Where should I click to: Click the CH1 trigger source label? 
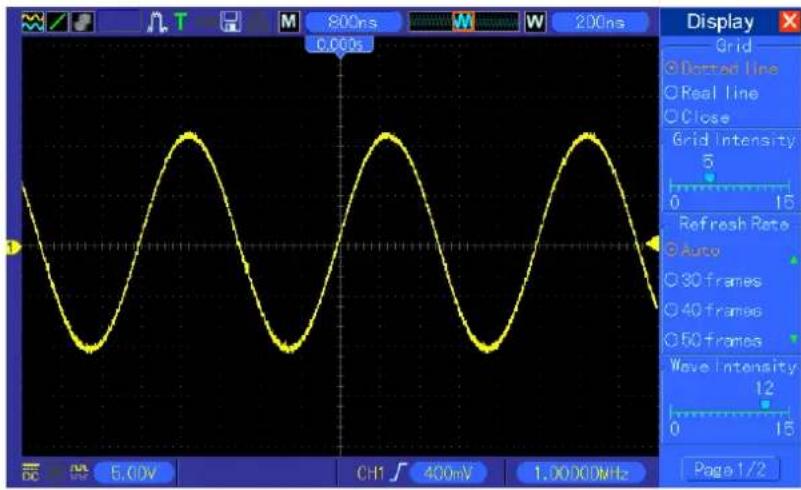(x=370, y=473)
